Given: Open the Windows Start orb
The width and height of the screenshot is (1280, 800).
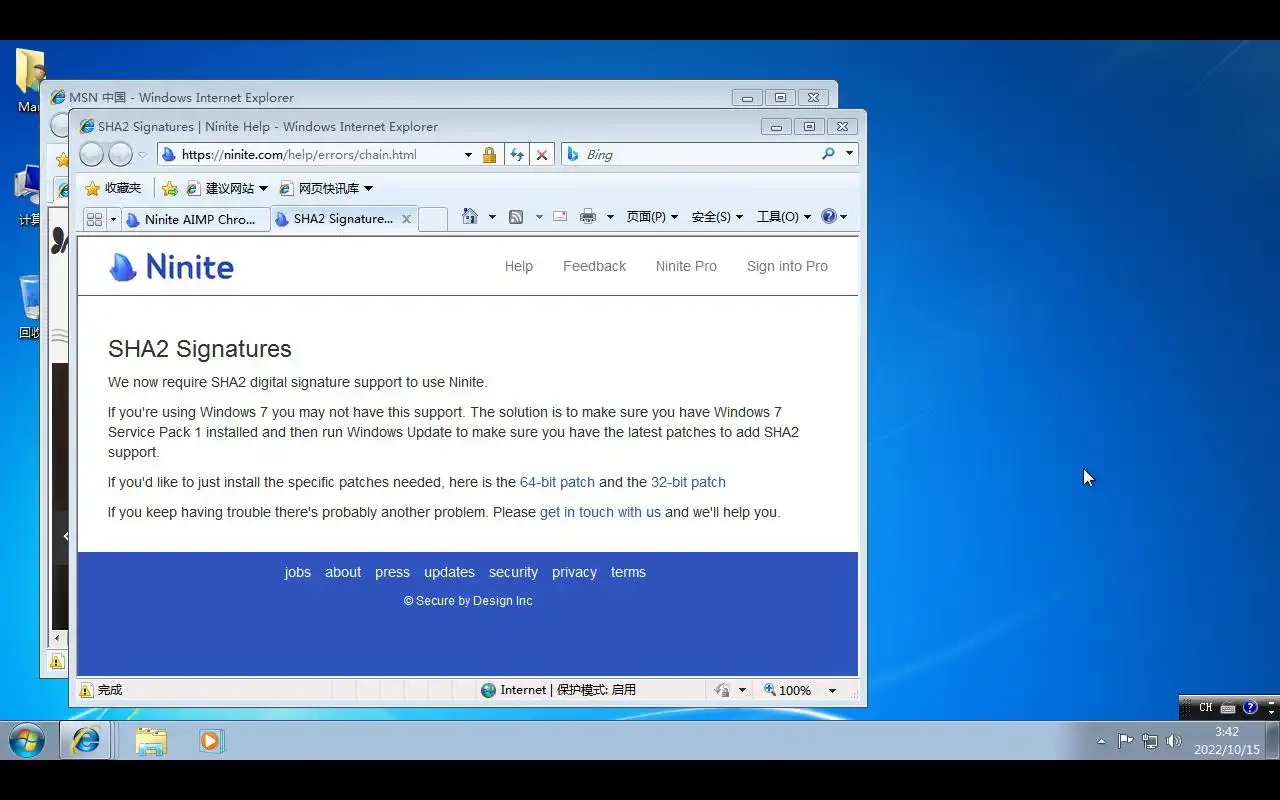Looking at the screenshot, I should click(x=27, y=741).
